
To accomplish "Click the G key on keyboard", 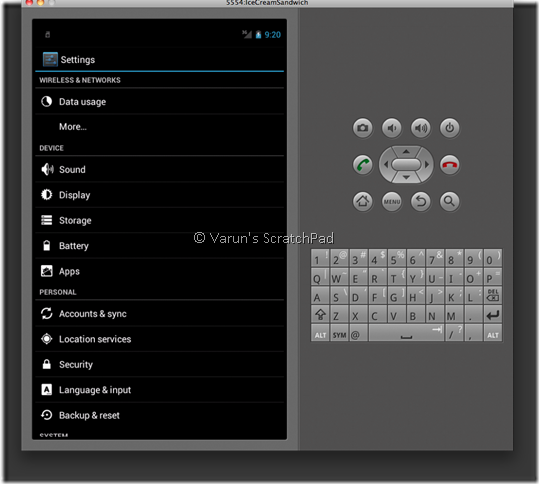I will coord(397,295).
